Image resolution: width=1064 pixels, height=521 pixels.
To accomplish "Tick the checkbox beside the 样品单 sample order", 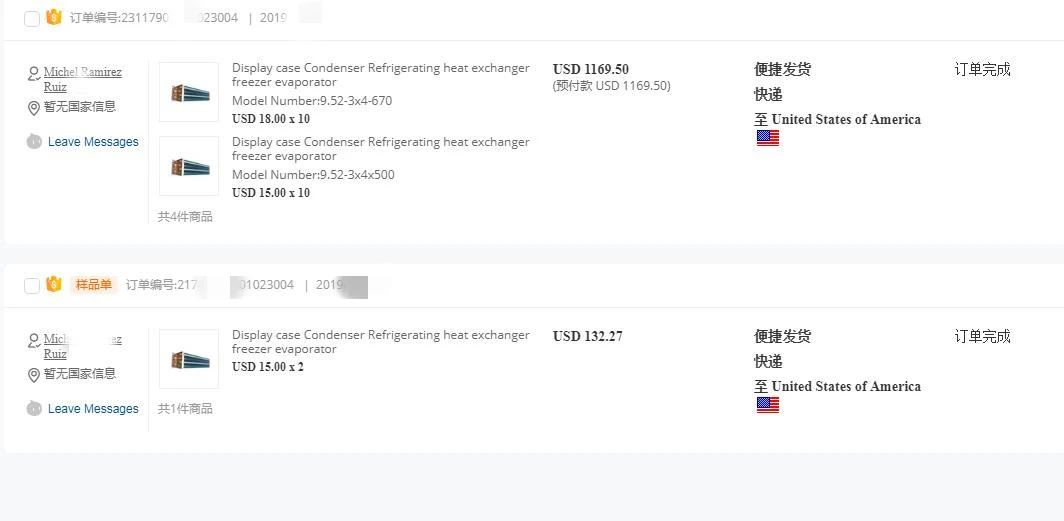I will 32,286.
